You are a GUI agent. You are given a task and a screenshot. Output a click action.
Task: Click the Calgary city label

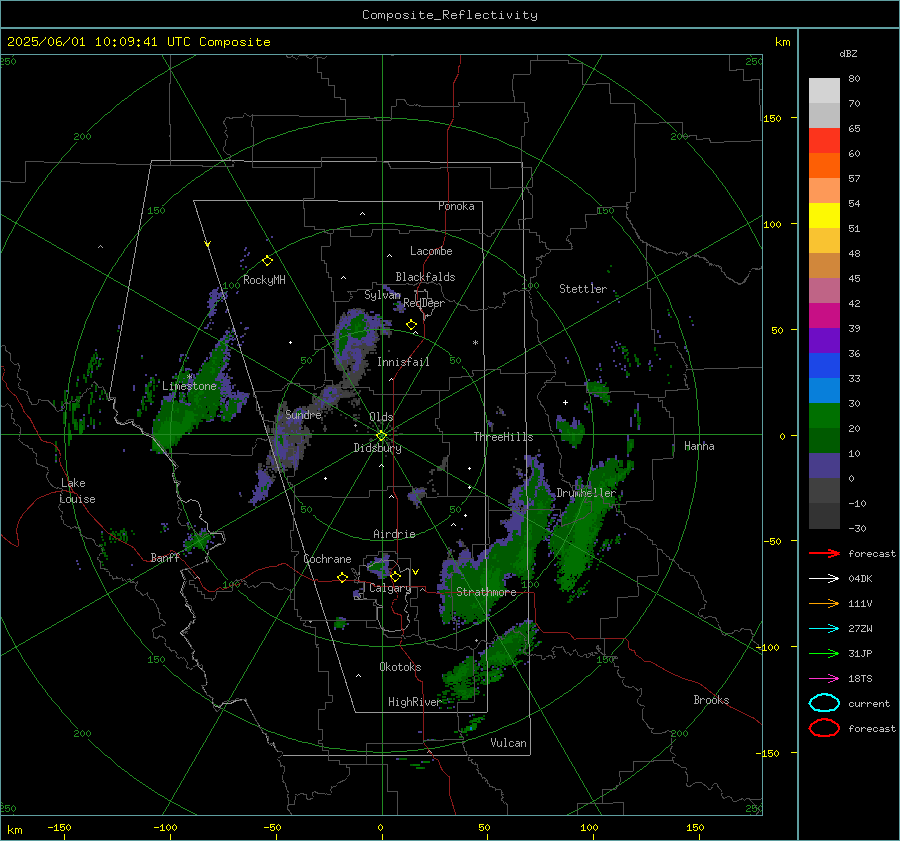390,588
